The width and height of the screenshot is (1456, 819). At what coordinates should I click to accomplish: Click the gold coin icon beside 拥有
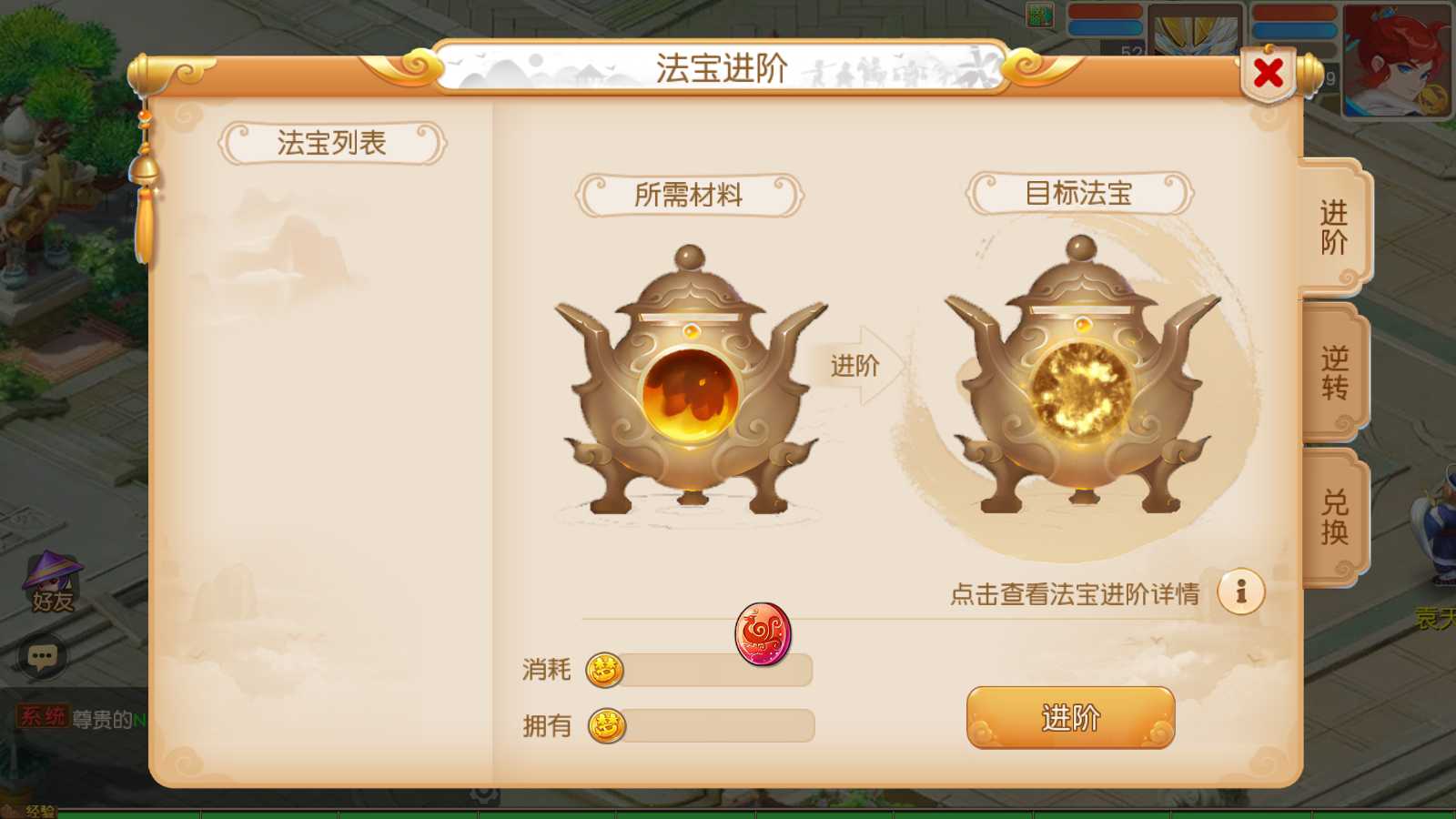[x=606, y=726]
